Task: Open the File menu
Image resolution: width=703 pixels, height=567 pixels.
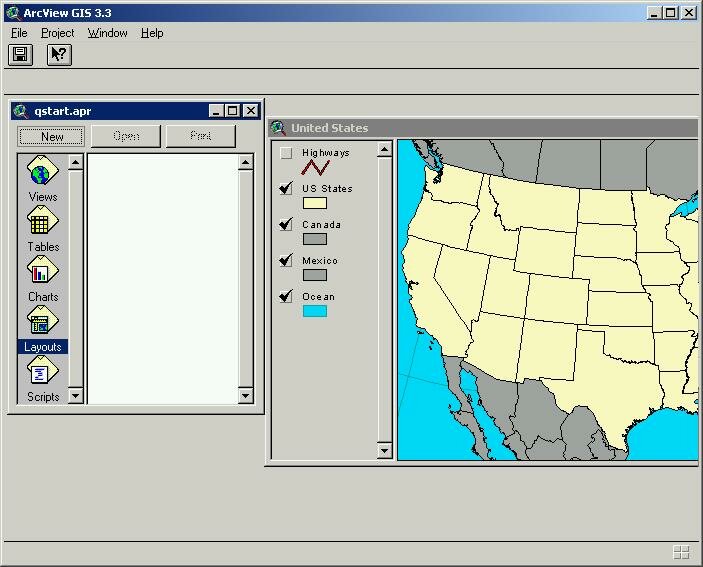Action: coord(19,33)
